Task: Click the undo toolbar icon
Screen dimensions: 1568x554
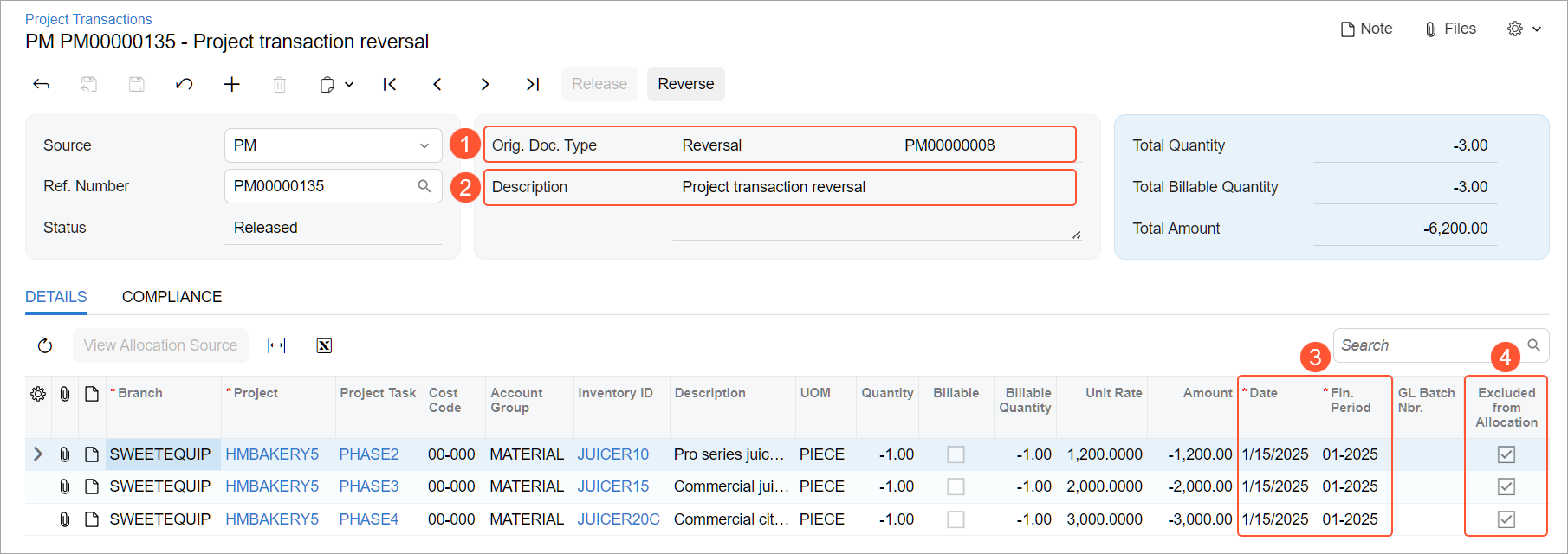Action: [x=184, y=84]
